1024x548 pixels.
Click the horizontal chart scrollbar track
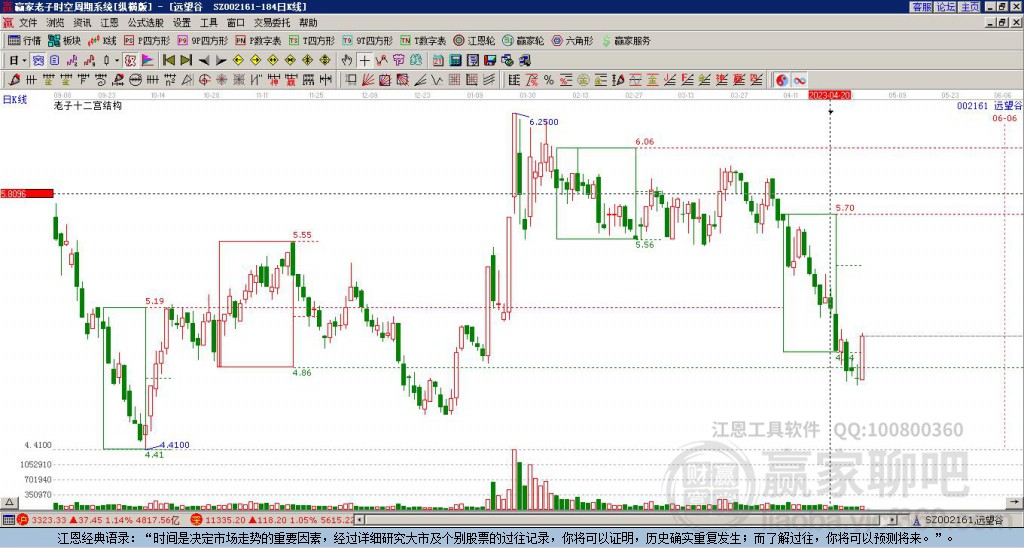(626, 520)
